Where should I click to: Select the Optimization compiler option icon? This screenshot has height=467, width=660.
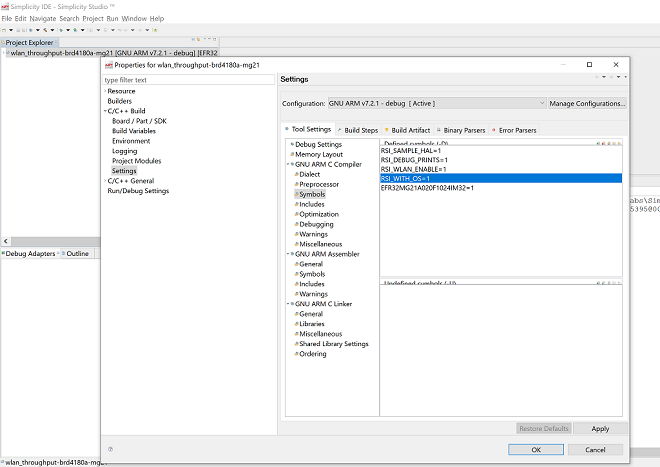click(296, 214)
